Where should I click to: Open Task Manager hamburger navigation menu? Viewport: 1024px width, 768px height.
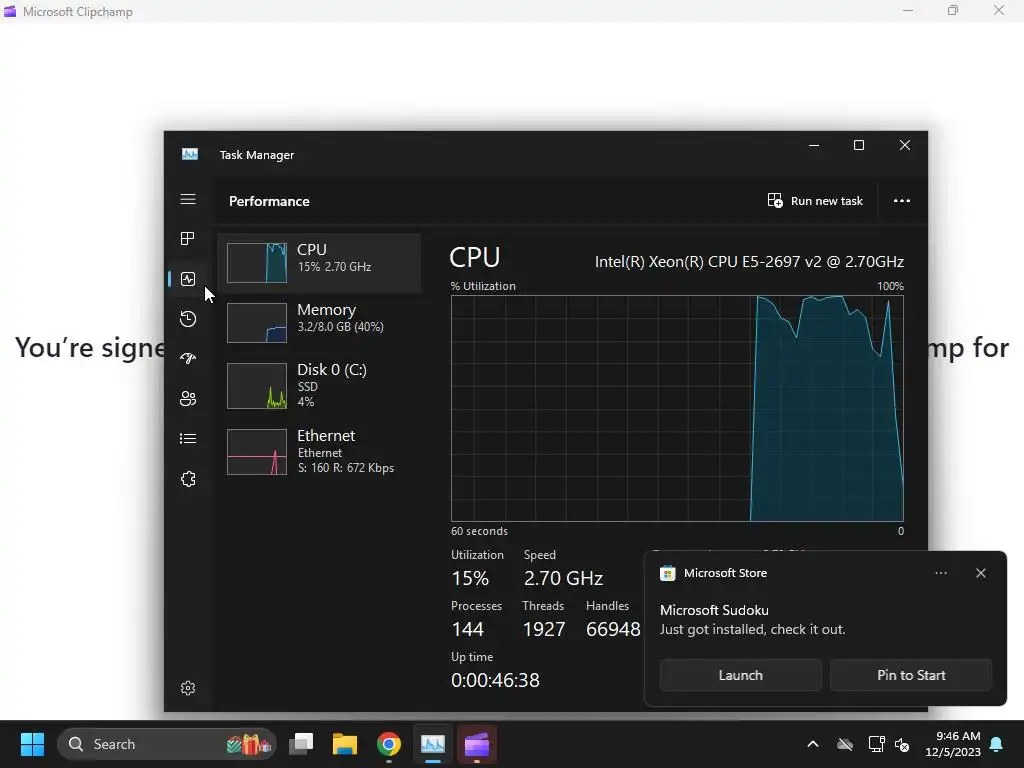click(x=188, y=199)
